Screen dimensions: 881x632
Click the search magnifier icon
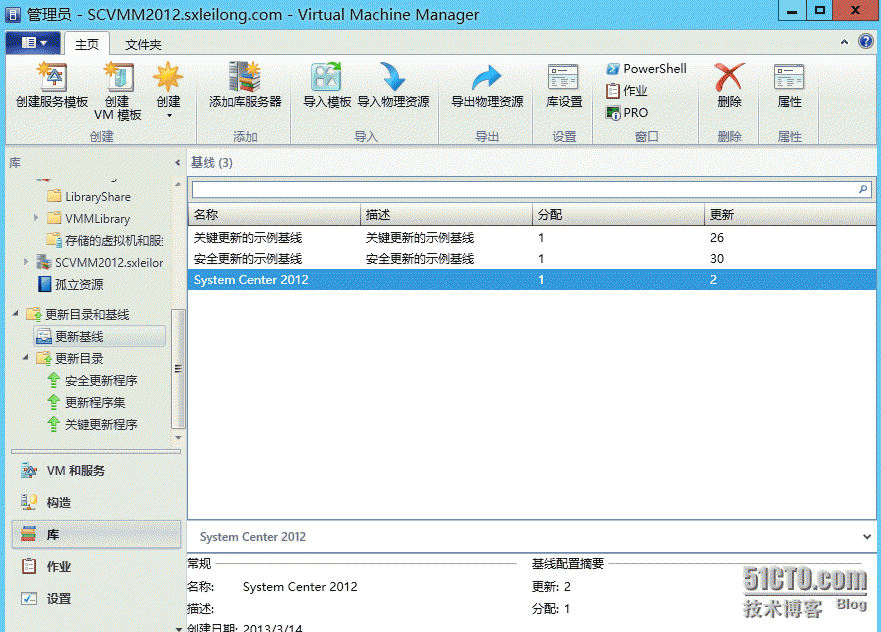[863, 189]
